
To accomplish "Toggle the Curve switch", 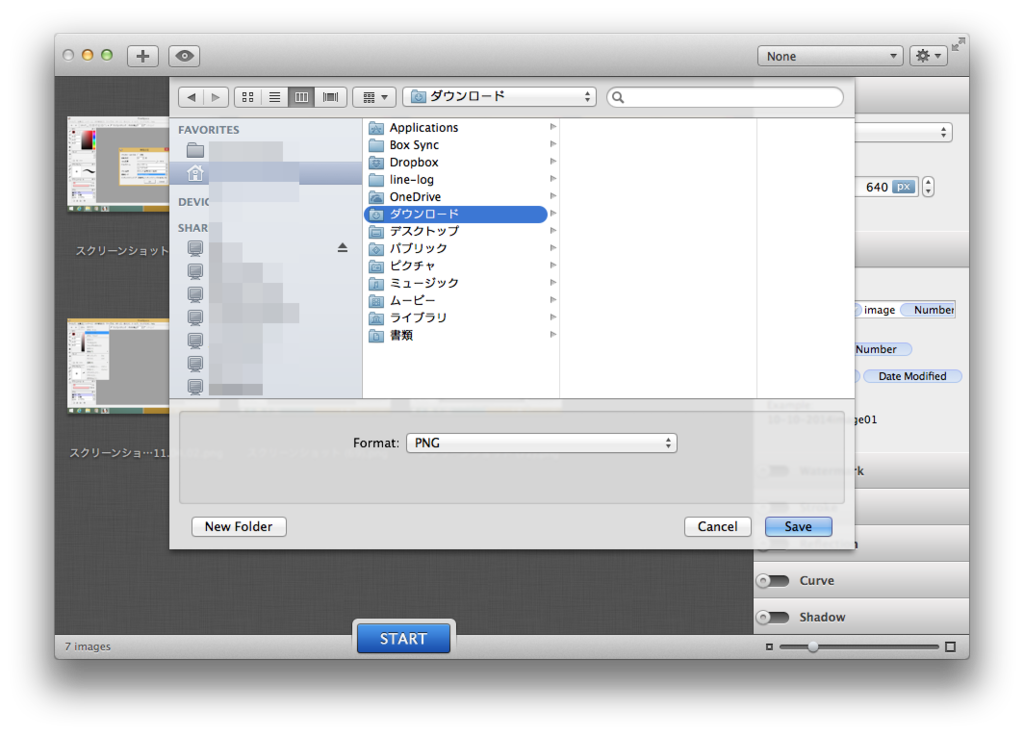I will [x=773, y=581].
